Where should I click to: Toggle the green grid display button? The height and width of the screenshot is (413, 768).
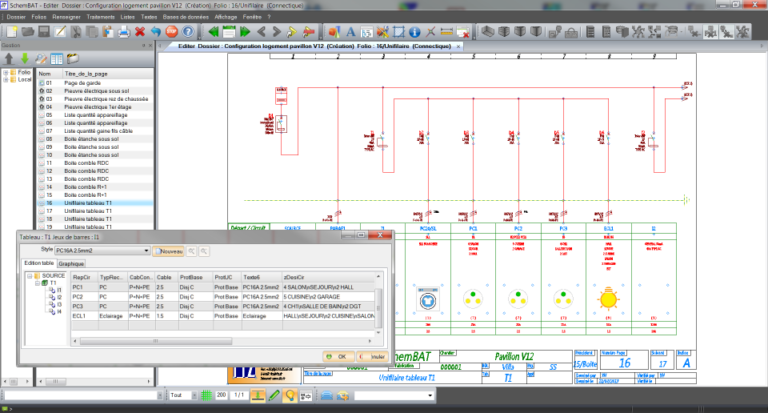(207, 395)
